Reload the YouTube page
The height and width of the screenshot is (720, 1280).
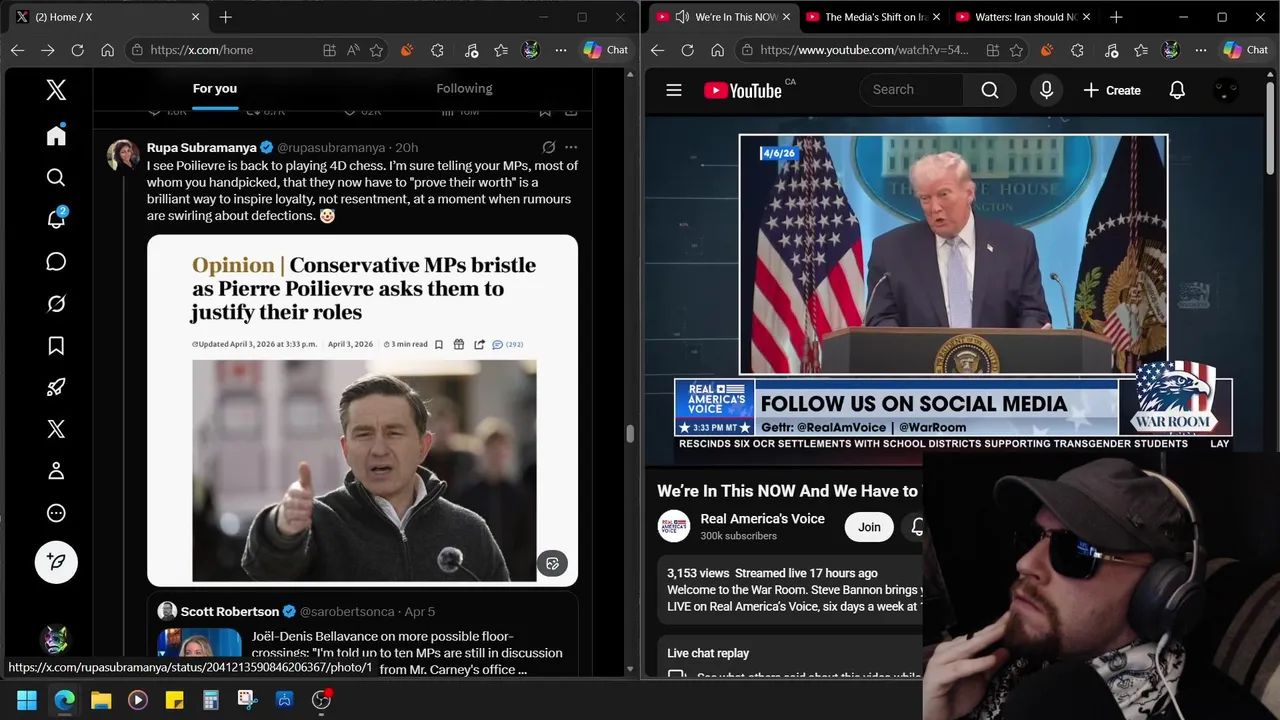tap(687, 50)
